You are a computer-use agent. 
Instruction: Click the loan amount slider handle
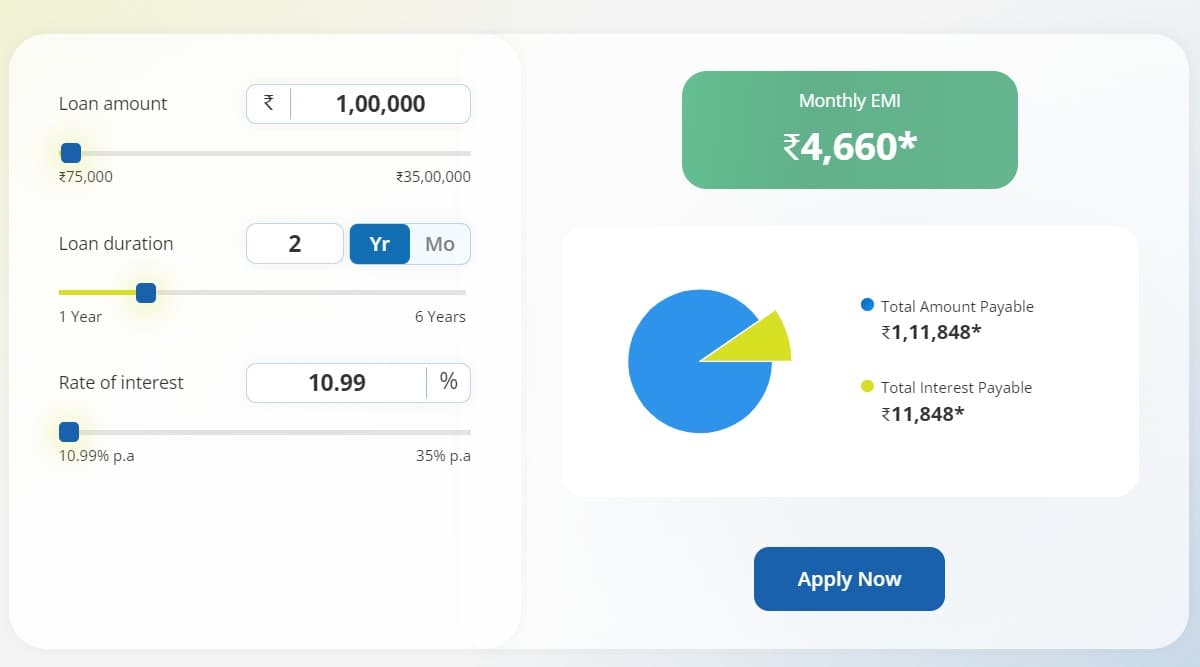tap(70, 152)
